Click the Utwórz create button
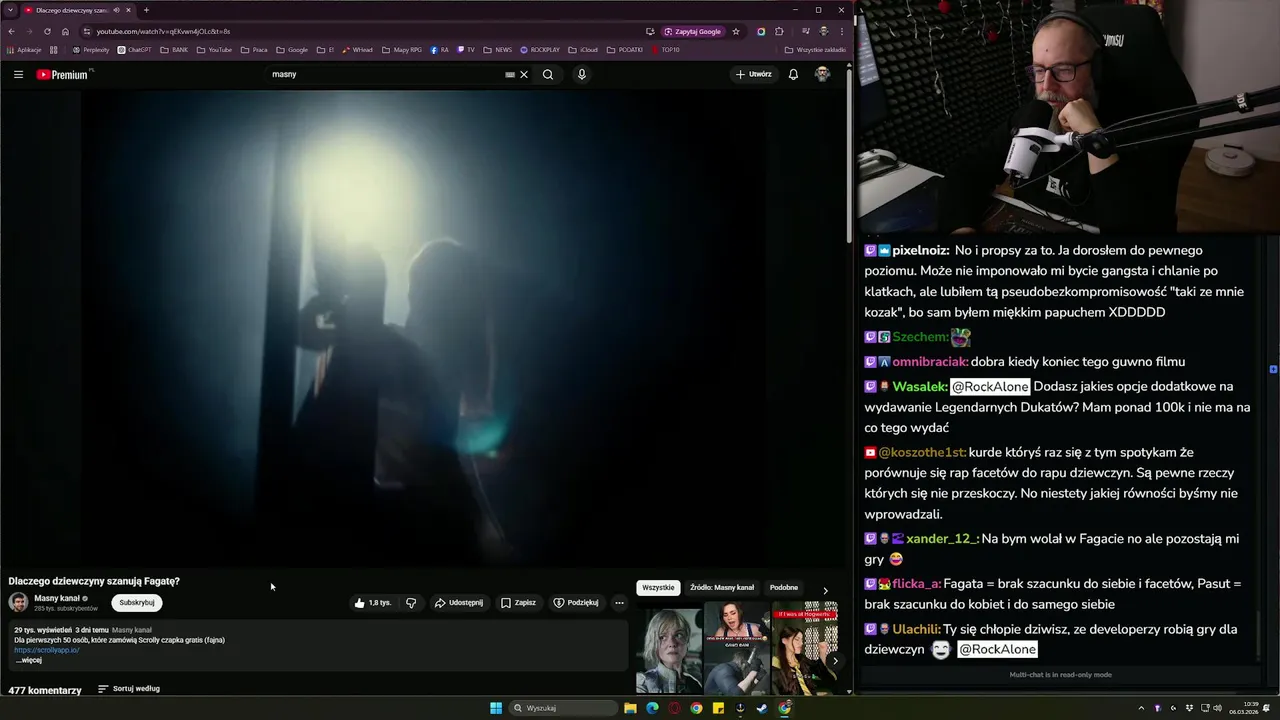This screenshot has height=720, width=1280. pyautogui.click(x=754, y=74)
